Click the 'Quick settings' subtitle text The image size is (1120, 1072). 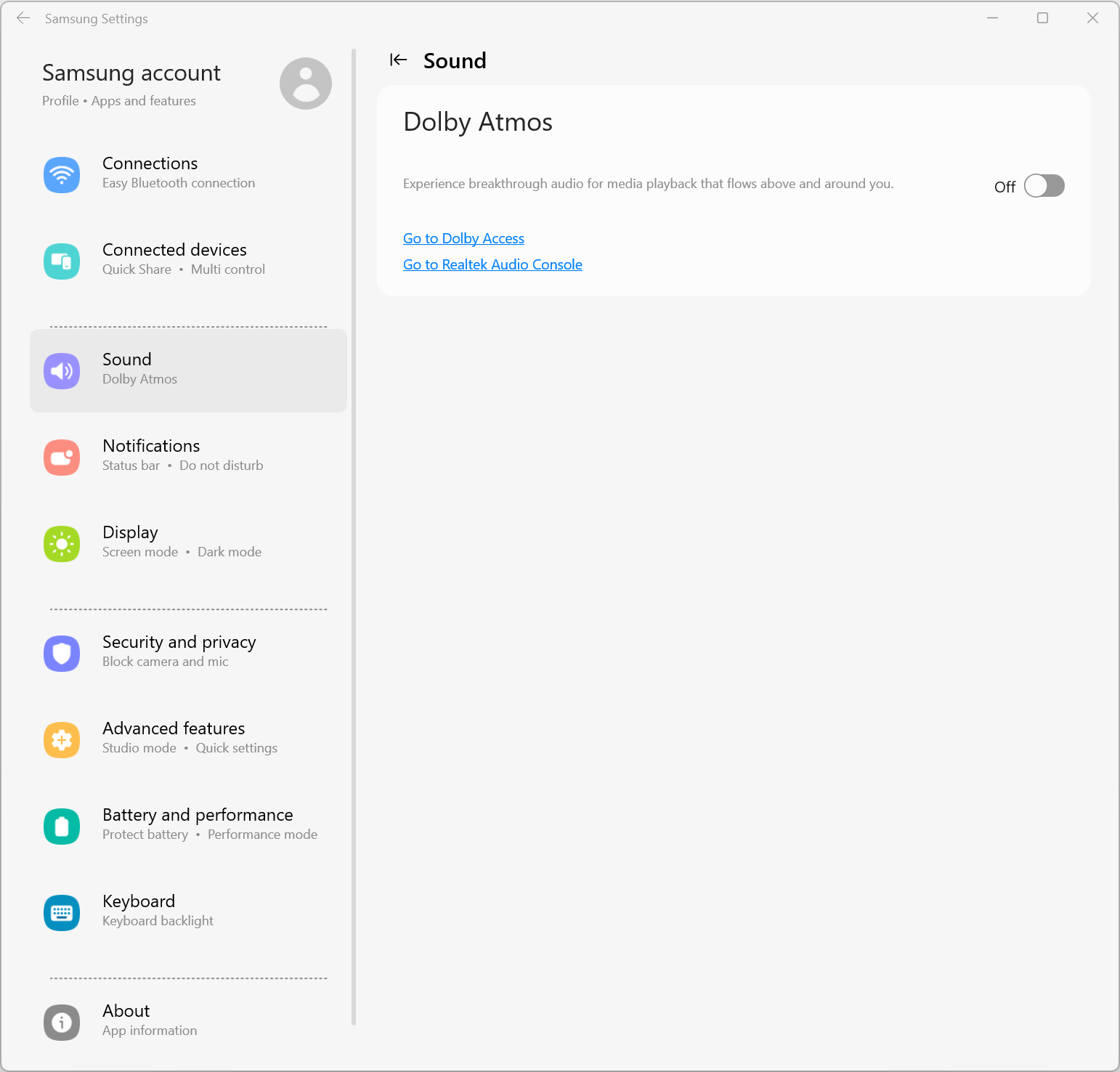tap(237, 748)
